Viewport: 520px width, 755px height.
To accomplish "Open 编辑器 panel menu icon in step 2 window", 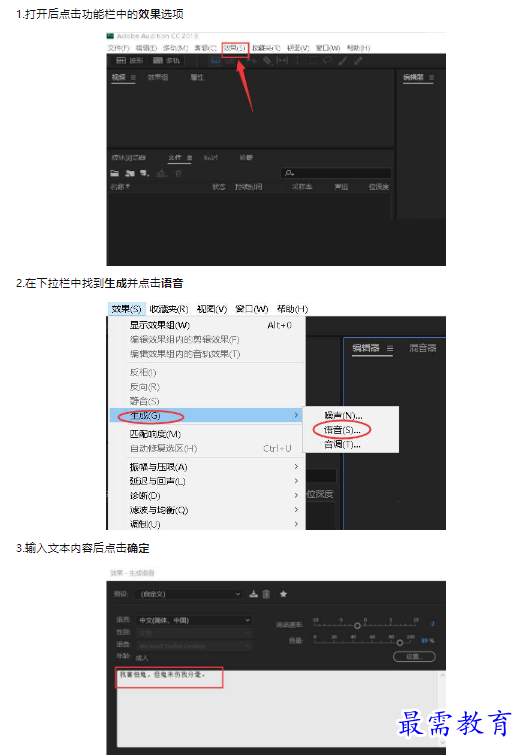I will (390, 348).
